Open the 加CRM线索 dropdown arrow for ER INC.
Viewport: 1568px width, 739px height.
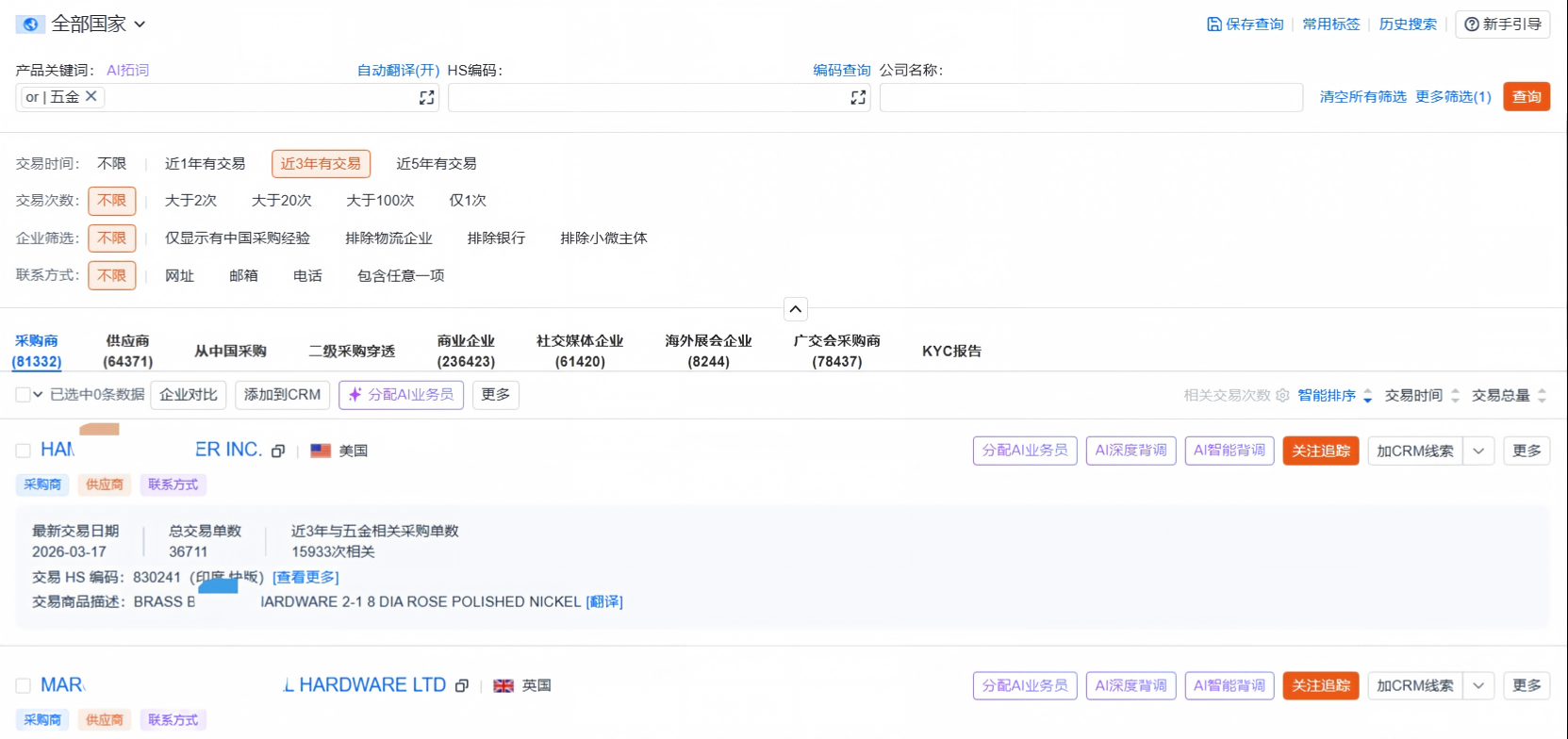click(1478, 451)
